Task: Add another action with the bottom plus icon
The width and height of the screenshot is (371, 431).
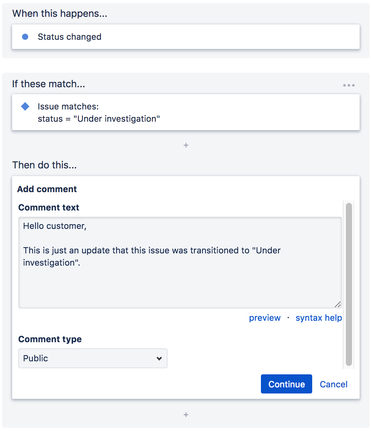Action: tap(186, 415)
